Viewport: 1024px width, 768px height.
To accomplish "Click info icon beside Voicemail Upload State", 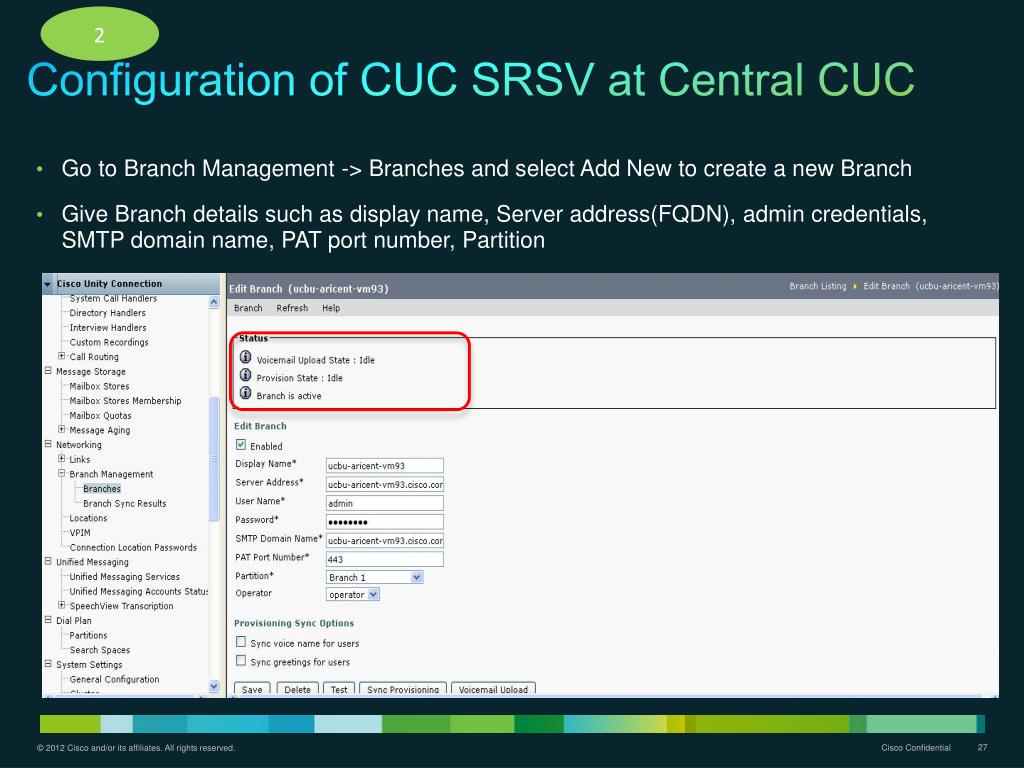I will 246,357.
